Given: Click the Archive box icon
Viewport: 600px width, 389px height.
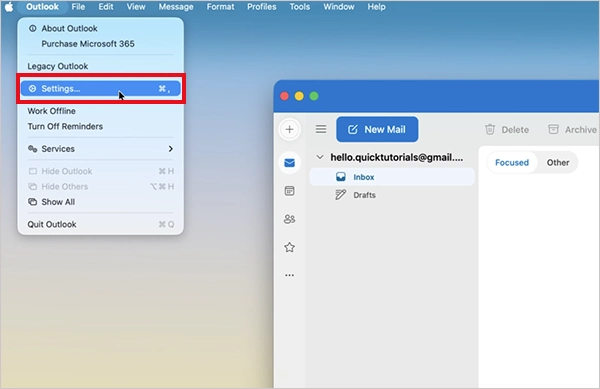Looking at the screenshot, I should (553, 129).
